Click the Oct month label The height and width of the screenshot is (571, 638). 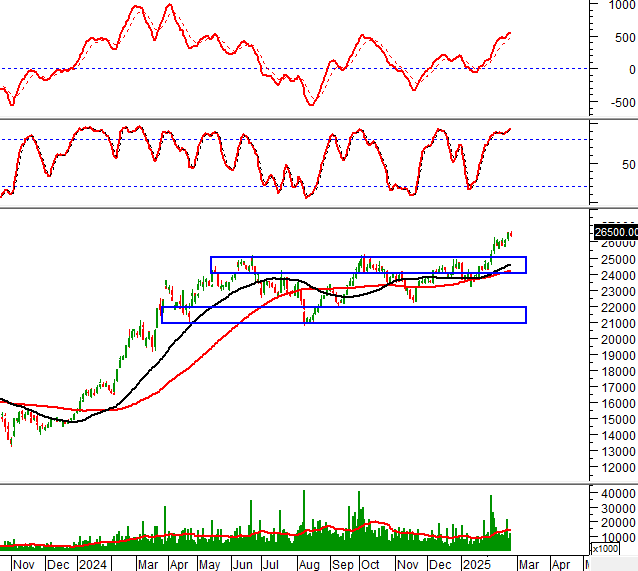point(370,565)
